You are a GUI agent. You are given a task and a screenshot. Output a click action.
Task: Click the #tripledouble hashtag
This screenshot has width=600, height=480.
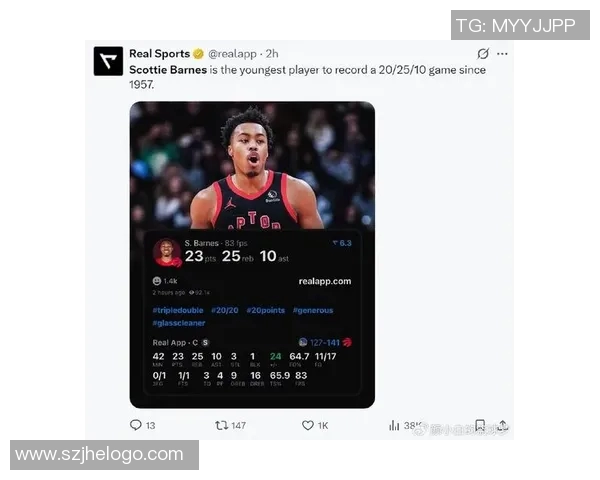pyautogui.click(x=178, y=310)
